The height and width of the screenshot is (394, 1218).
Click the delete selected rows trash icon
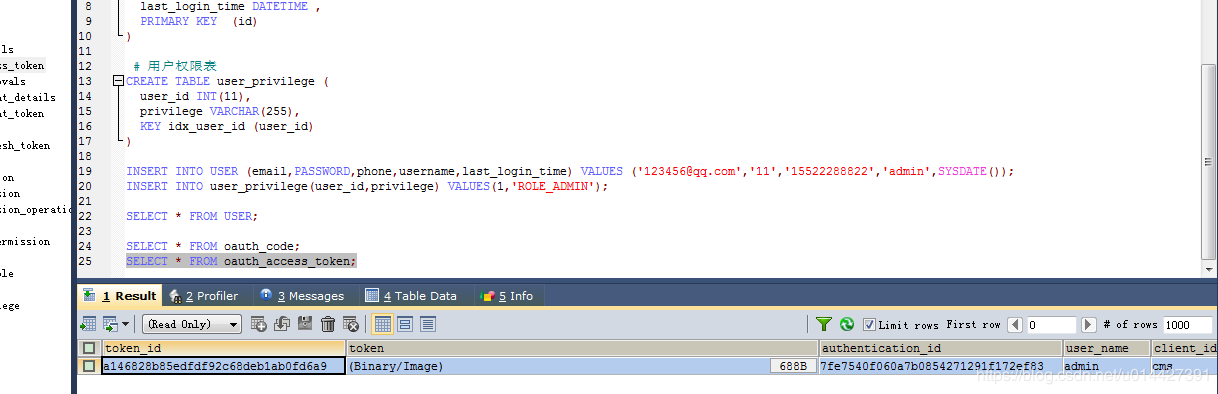click(328, 324)
